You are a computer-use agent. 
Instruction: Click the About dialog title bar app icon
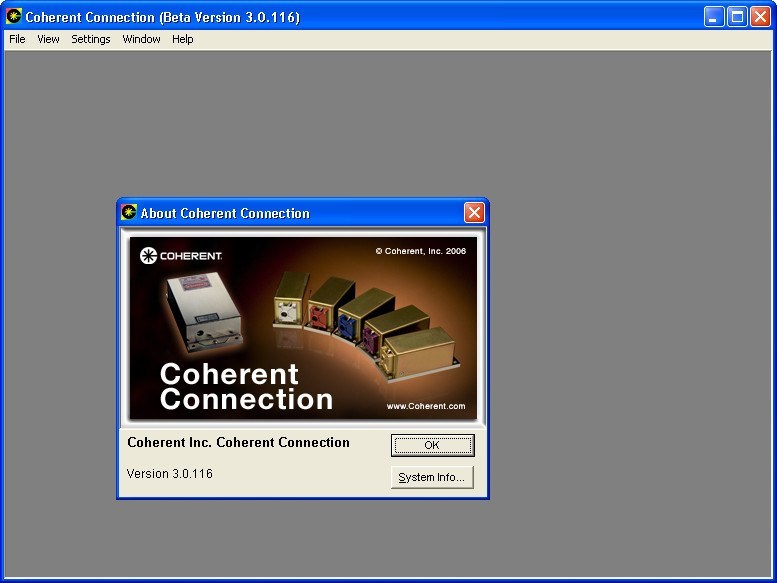click(129, 212)
